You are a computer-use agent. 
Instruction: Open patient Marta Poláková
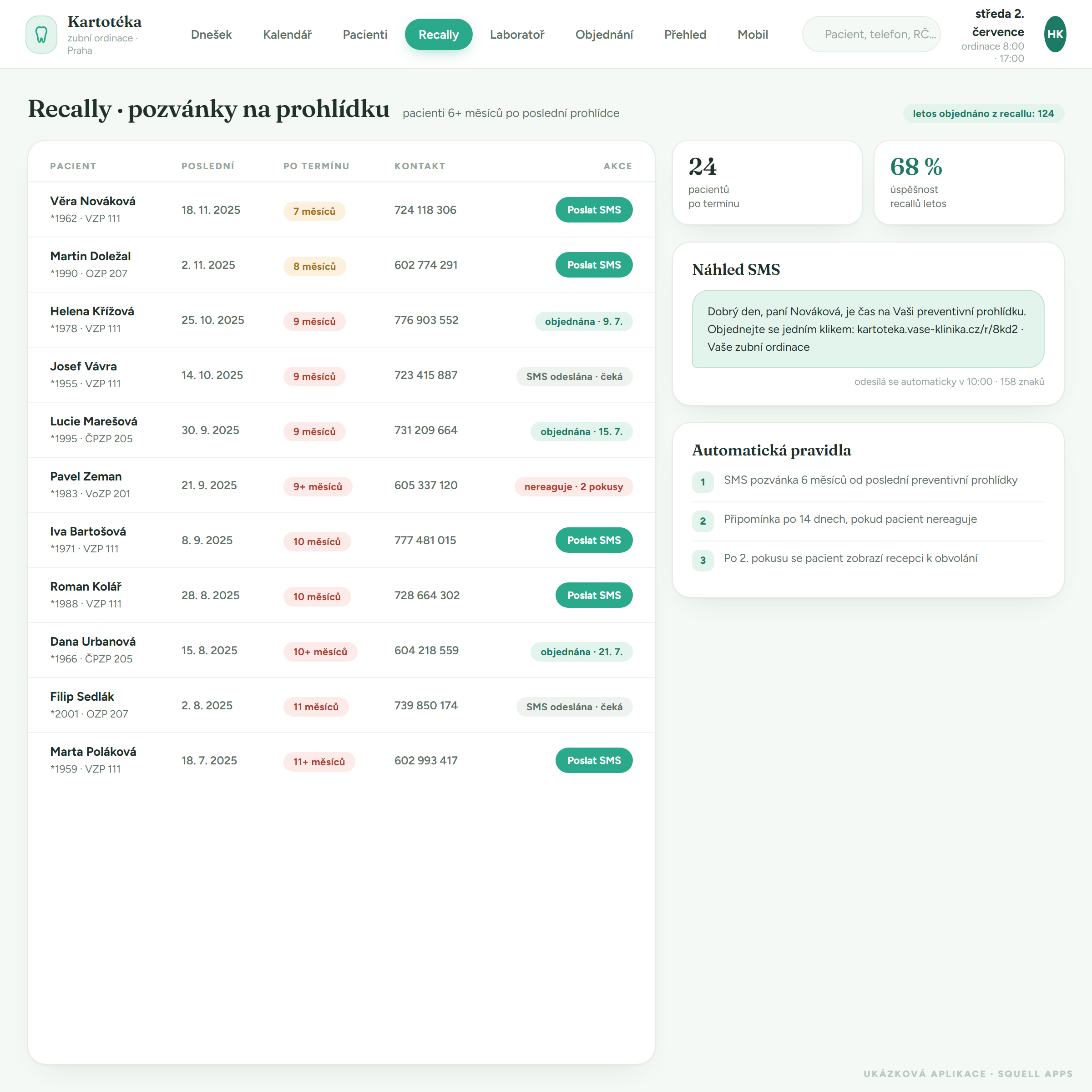coord(93,752)
